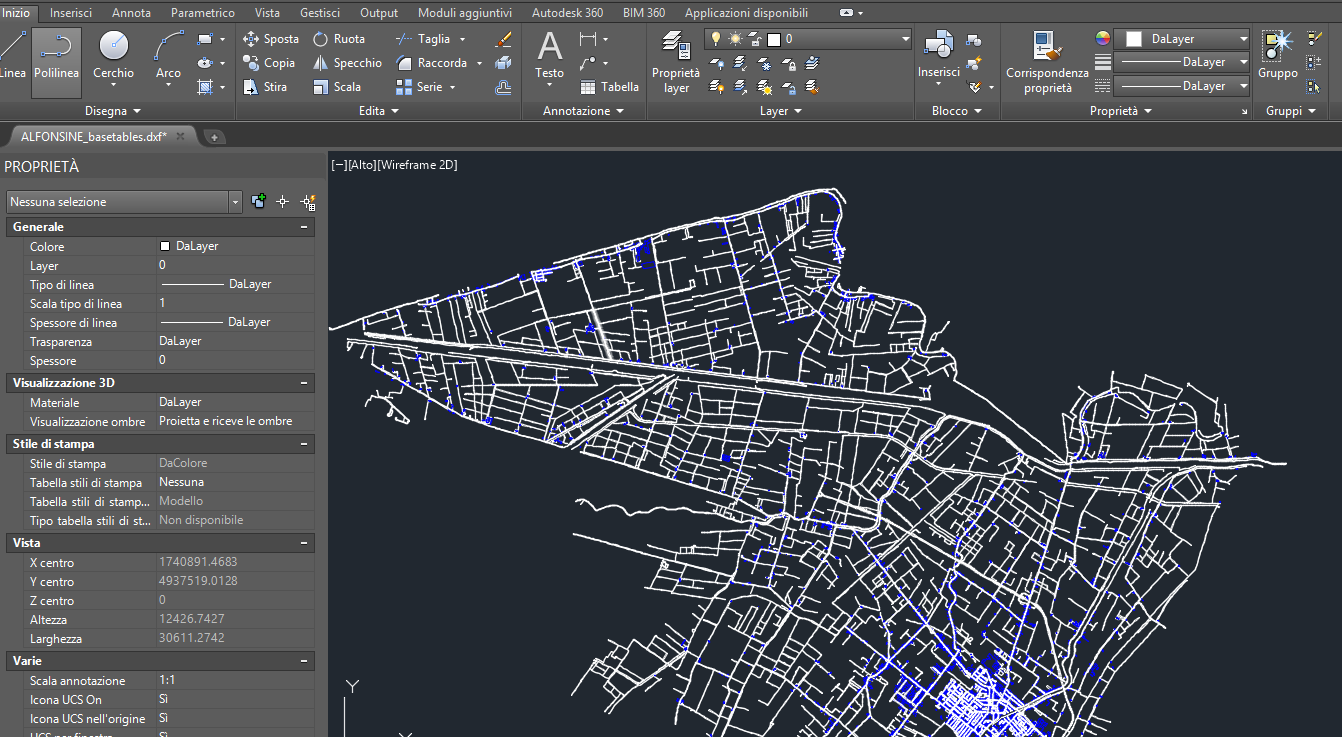
Task: Use the Stira stretch tool
Action: point(265,87)
